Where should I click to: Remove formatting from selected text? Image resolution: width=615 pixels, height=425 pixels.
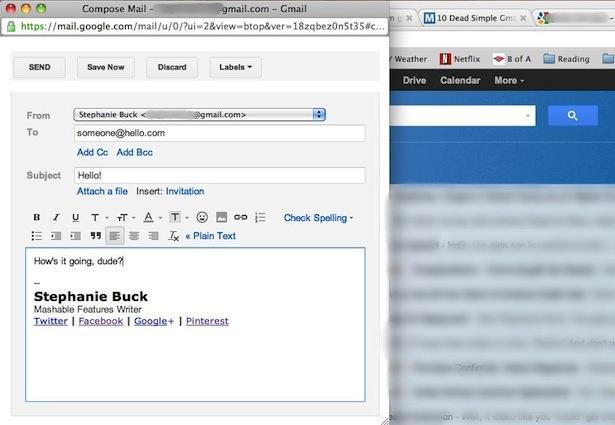173,236
